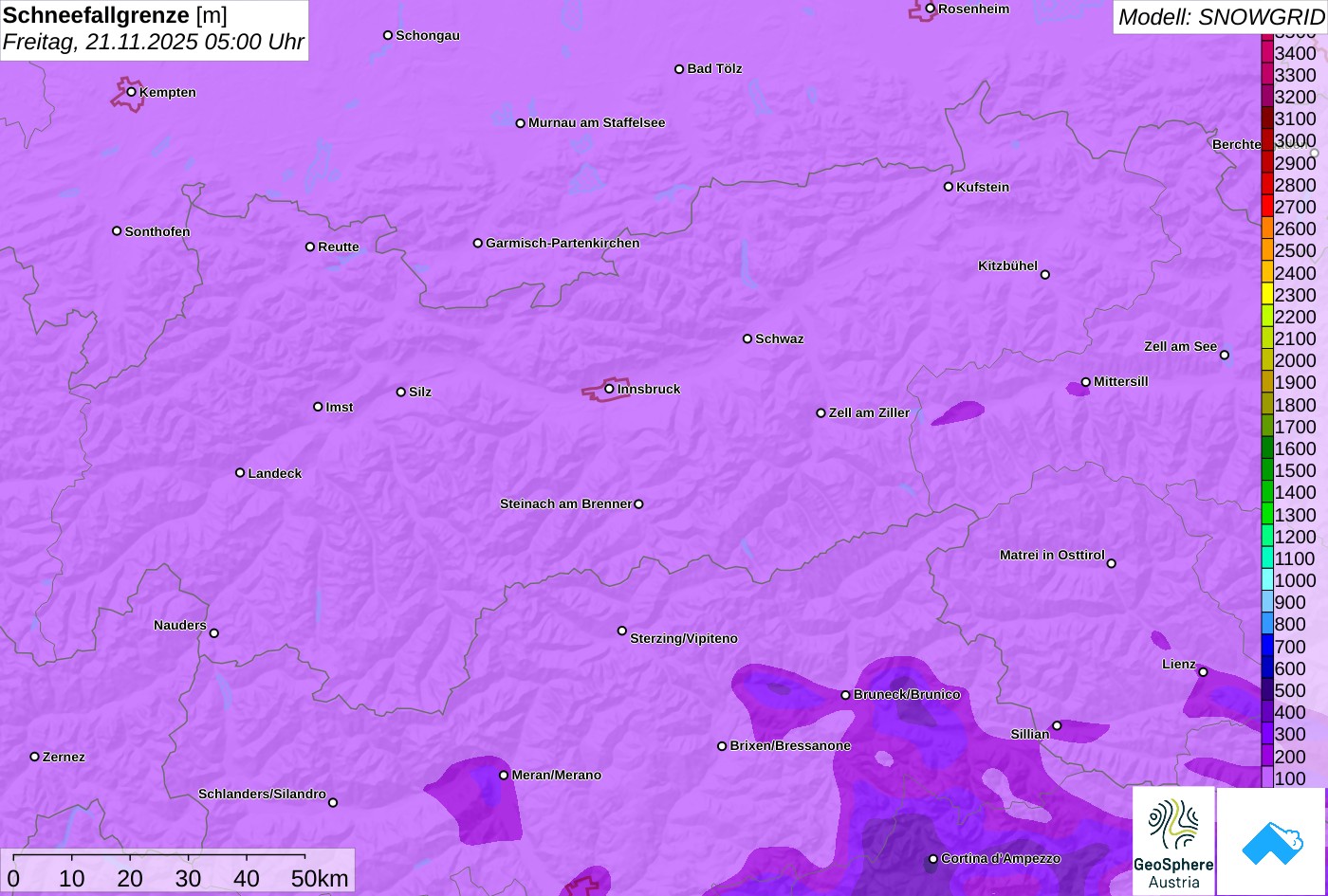This screenshot has height=896, width=1328.
Task: Click the Steinach am Brenner marker dot
Action: (638, 503)
